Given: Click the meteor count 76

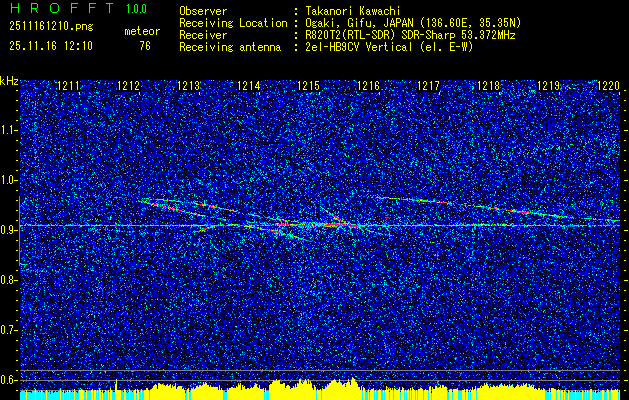Looking at the screenshot, I should coord(145,46).
